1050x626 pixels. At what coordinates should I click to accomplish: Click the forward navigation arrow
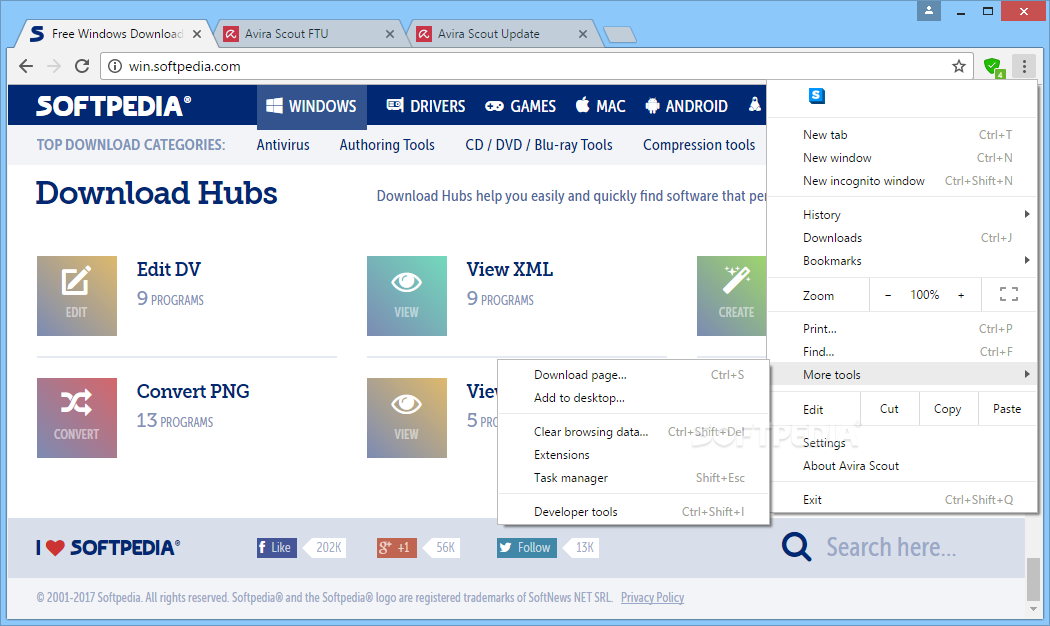point(54,66)
